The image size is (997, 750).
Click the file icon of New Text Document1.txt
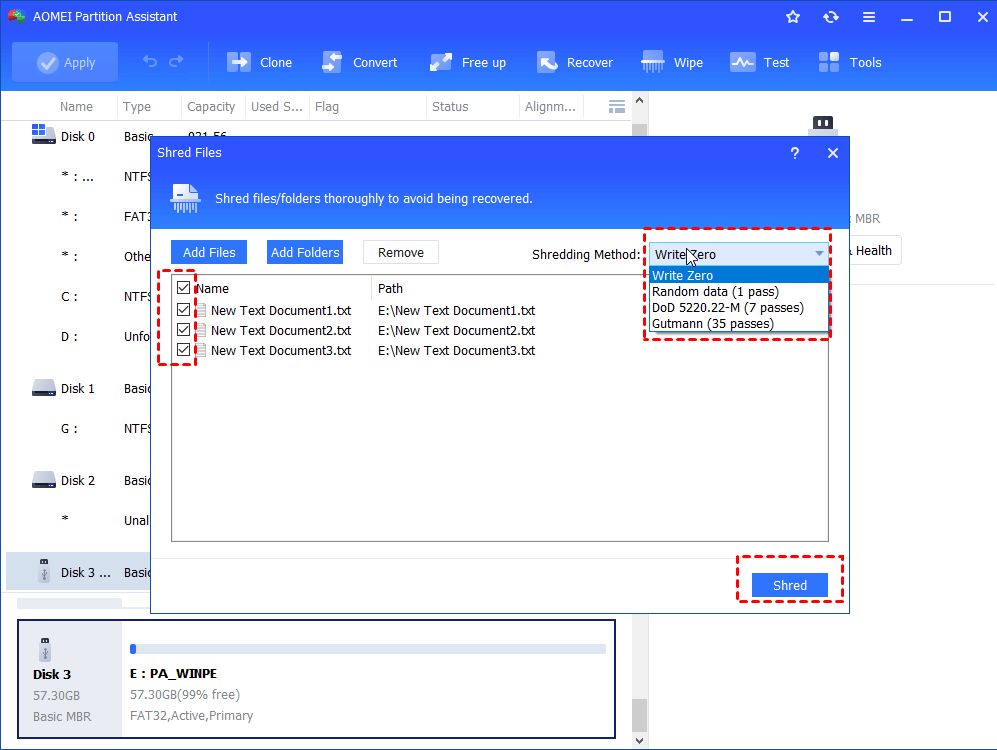201,310
